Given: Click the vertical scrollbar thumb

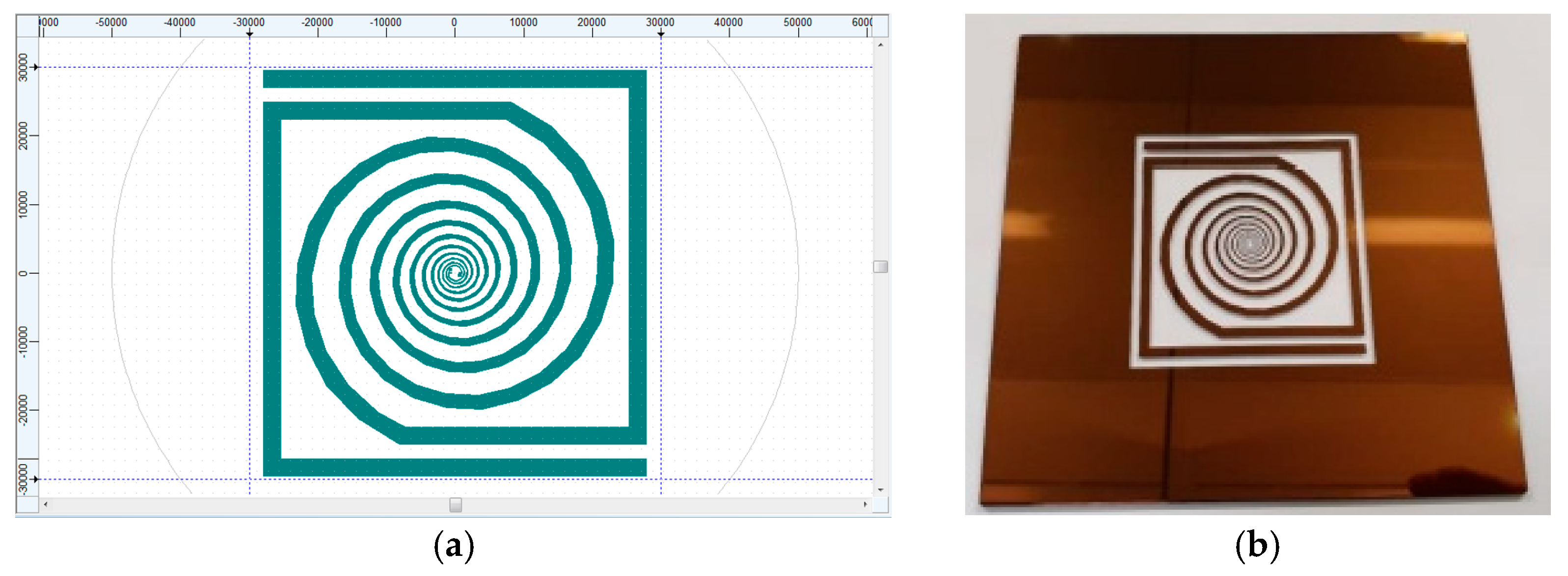Looking at the screenshot, I should tap(880, 266).
